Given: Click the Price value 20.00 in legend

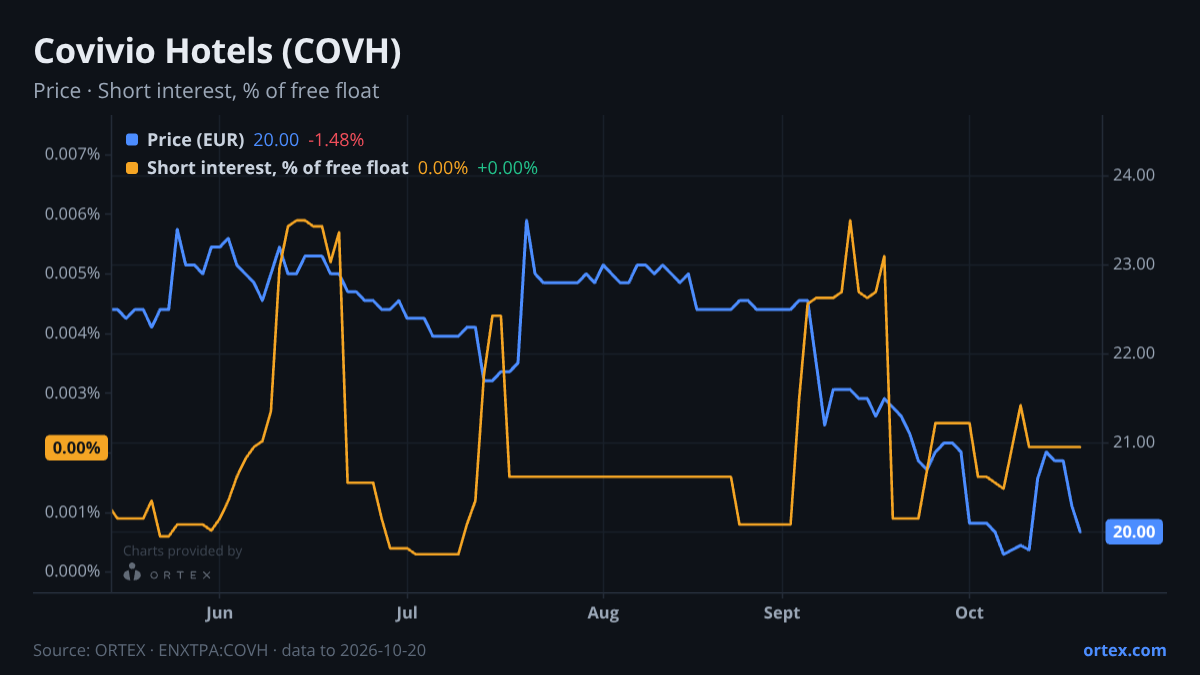Looking at the screenshot, I should tap(276, 140).
